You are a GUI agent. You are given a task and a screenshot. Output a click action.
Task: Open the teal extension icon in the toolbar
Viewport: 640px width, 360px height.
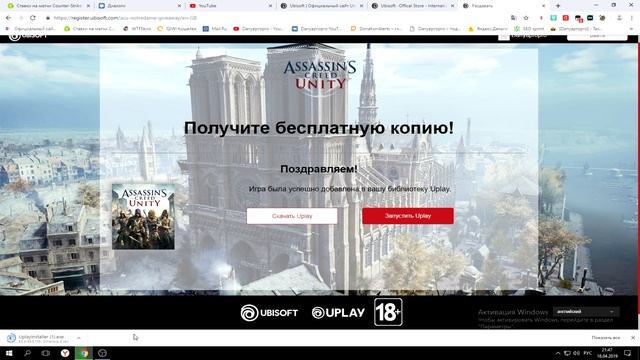[x=553, y=18]
